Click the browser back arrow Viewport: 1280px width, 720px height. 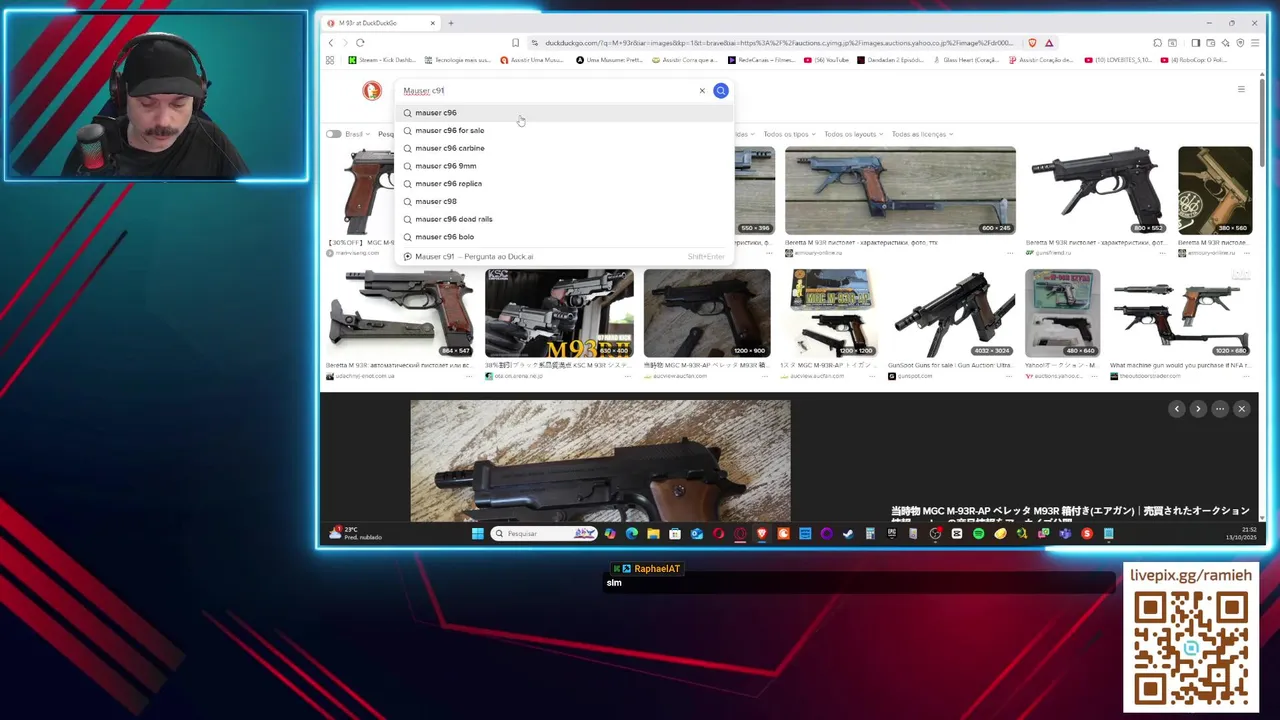(331, 43)
